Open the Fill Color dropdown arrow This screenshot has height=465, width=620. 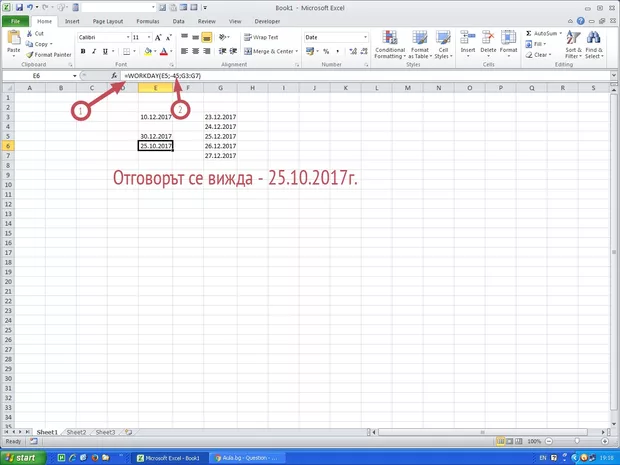pos(155,51)
